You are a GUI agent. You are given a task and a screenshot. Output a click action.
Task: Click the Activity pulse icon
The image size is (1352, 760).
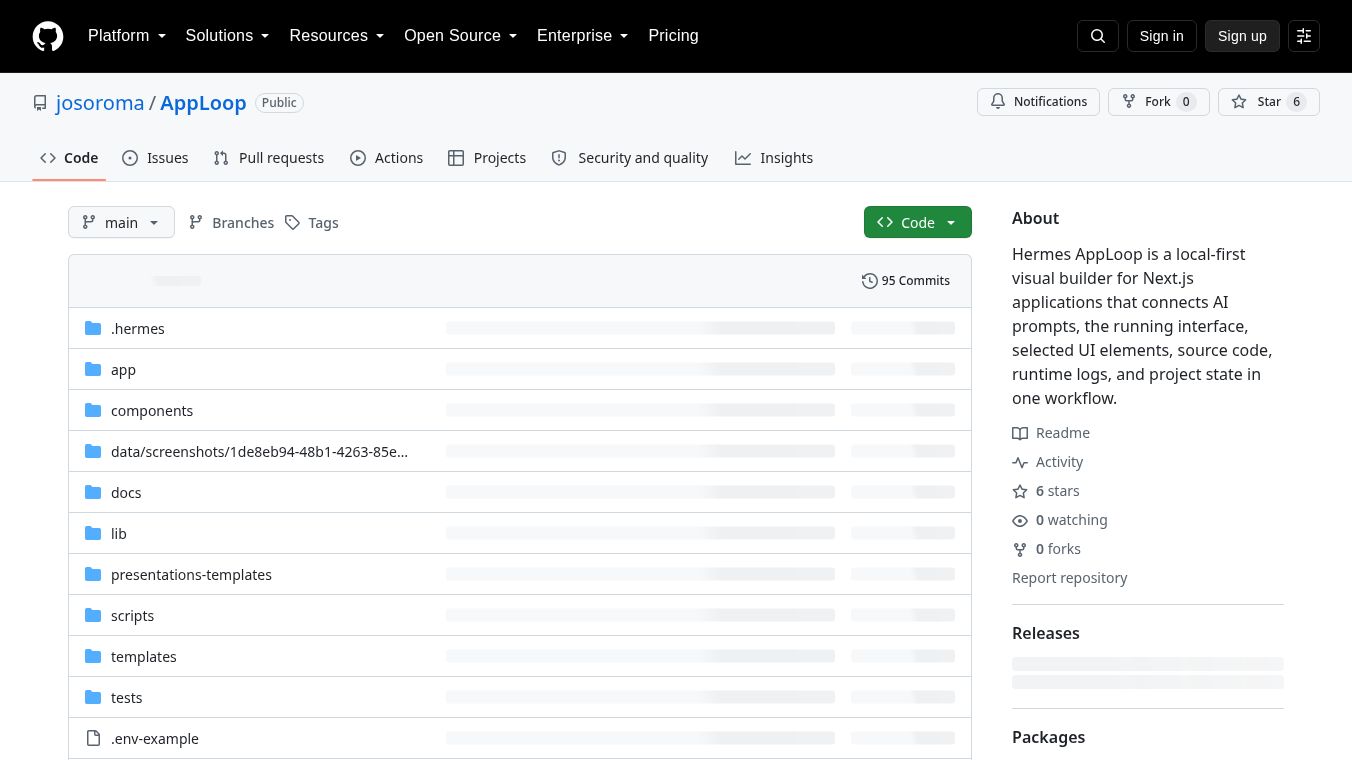1020,462
